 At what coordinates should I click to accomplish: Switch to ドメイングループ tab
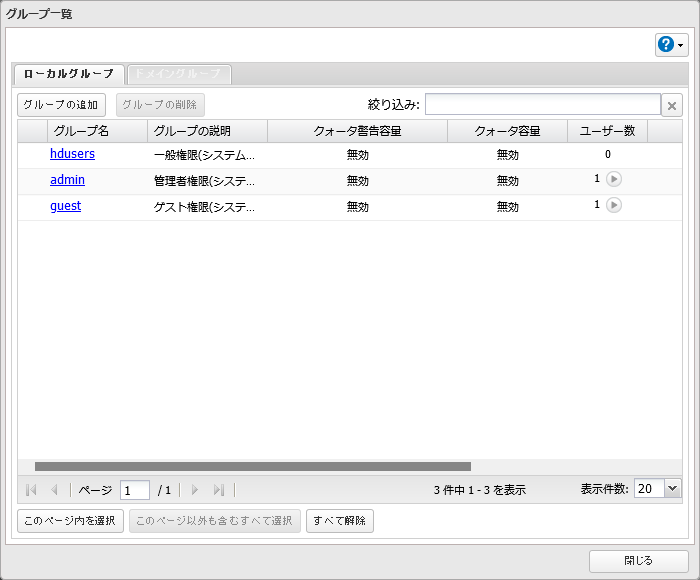[179, 74]
